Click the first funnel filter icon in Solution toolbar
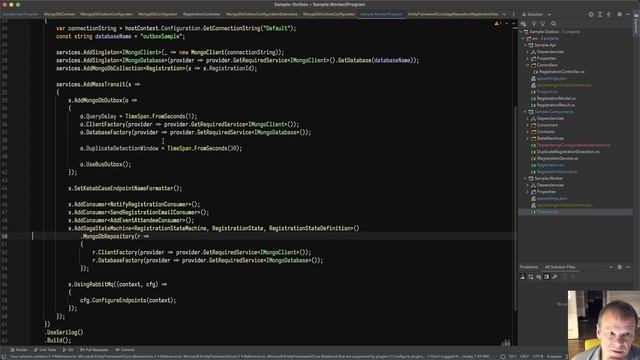The height and width of the screenshot is (360, 640). [x=533, y=24]
